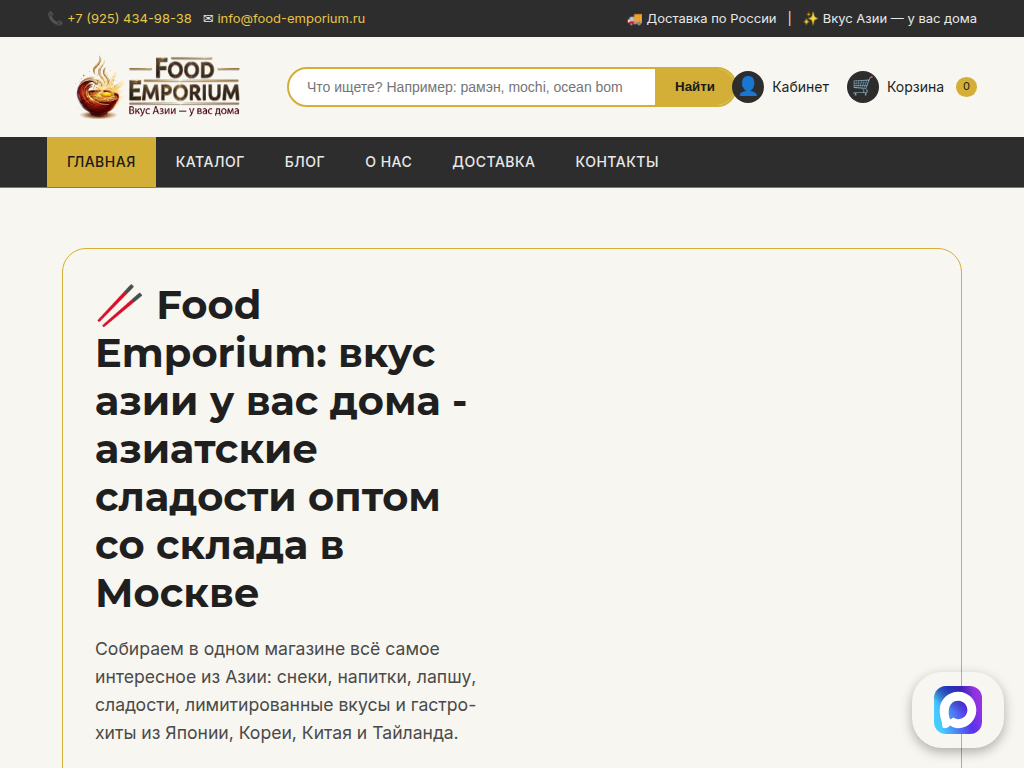The image size is (1024, 768).
Task: Open email link info@food-emporium.ru
Action: click(x=291, y=19)
